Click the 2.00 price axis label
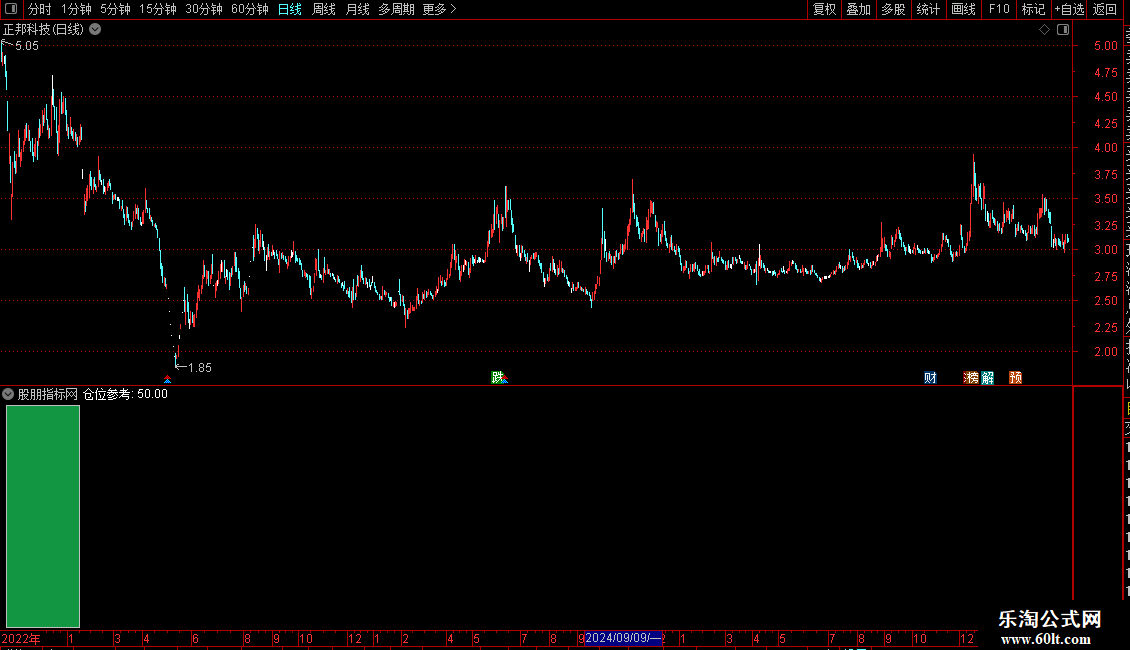Screen dimensions: 1130x650 click(x=1105, y=352)
